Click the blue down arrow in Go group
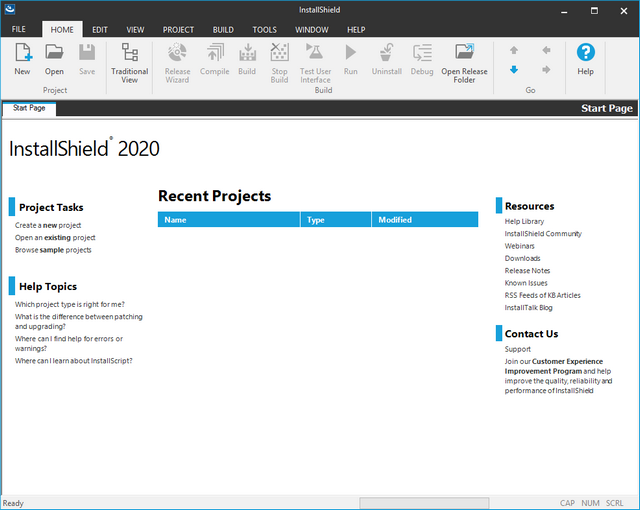The image size is (640, 510). [x=514, y=70]
